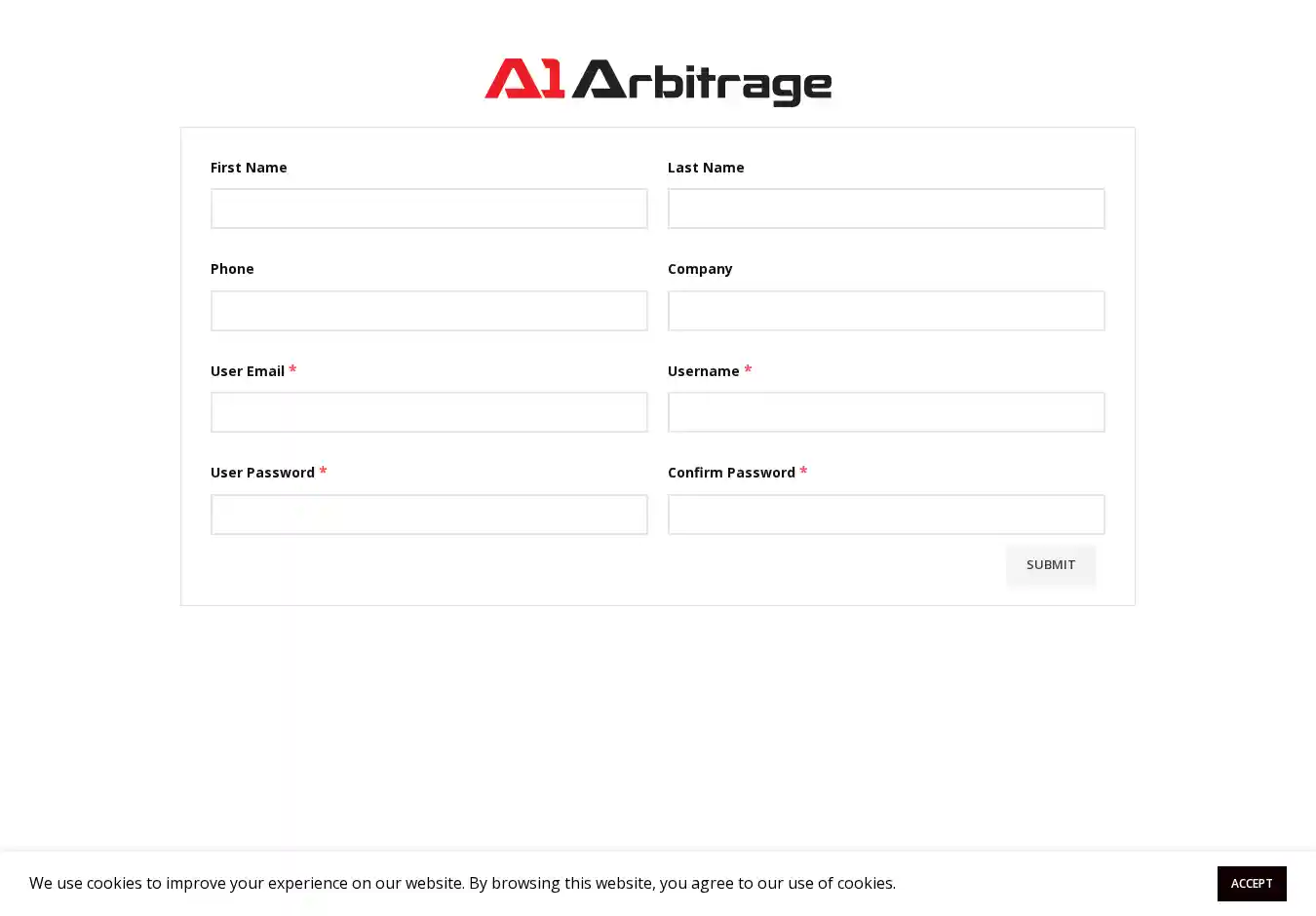This screenshot has height=916, width=1316.
Task: Focus the User Email input box
Action: (429, 412)
